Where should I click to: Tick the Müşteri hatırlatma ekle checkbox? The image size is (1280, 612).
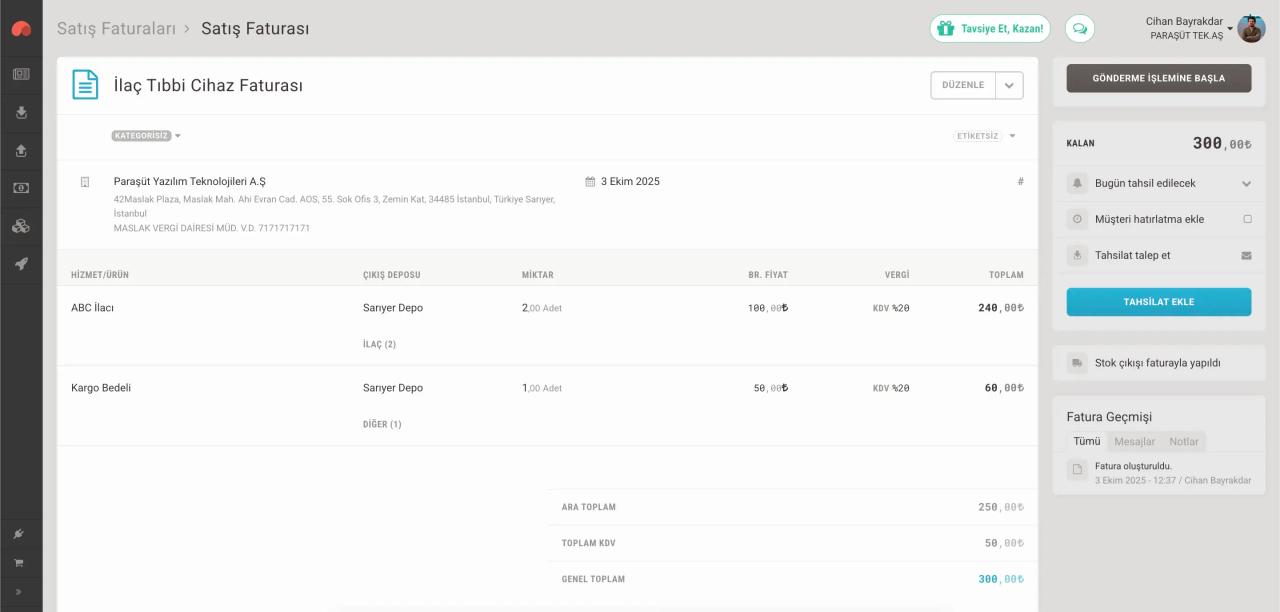(x=1247, y=219)
